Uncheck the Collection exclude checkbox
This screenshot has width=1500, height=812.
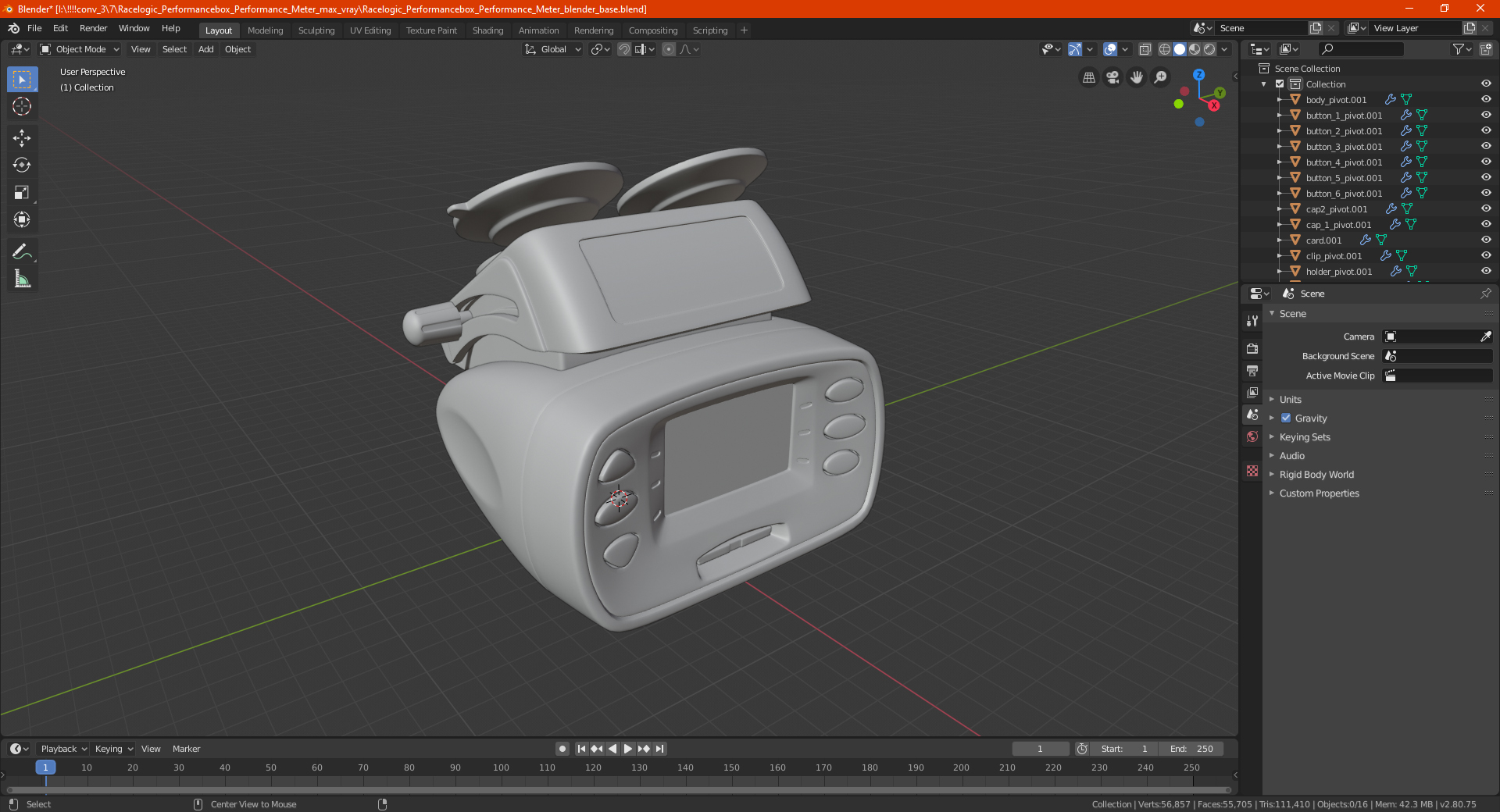(1280, 84)
